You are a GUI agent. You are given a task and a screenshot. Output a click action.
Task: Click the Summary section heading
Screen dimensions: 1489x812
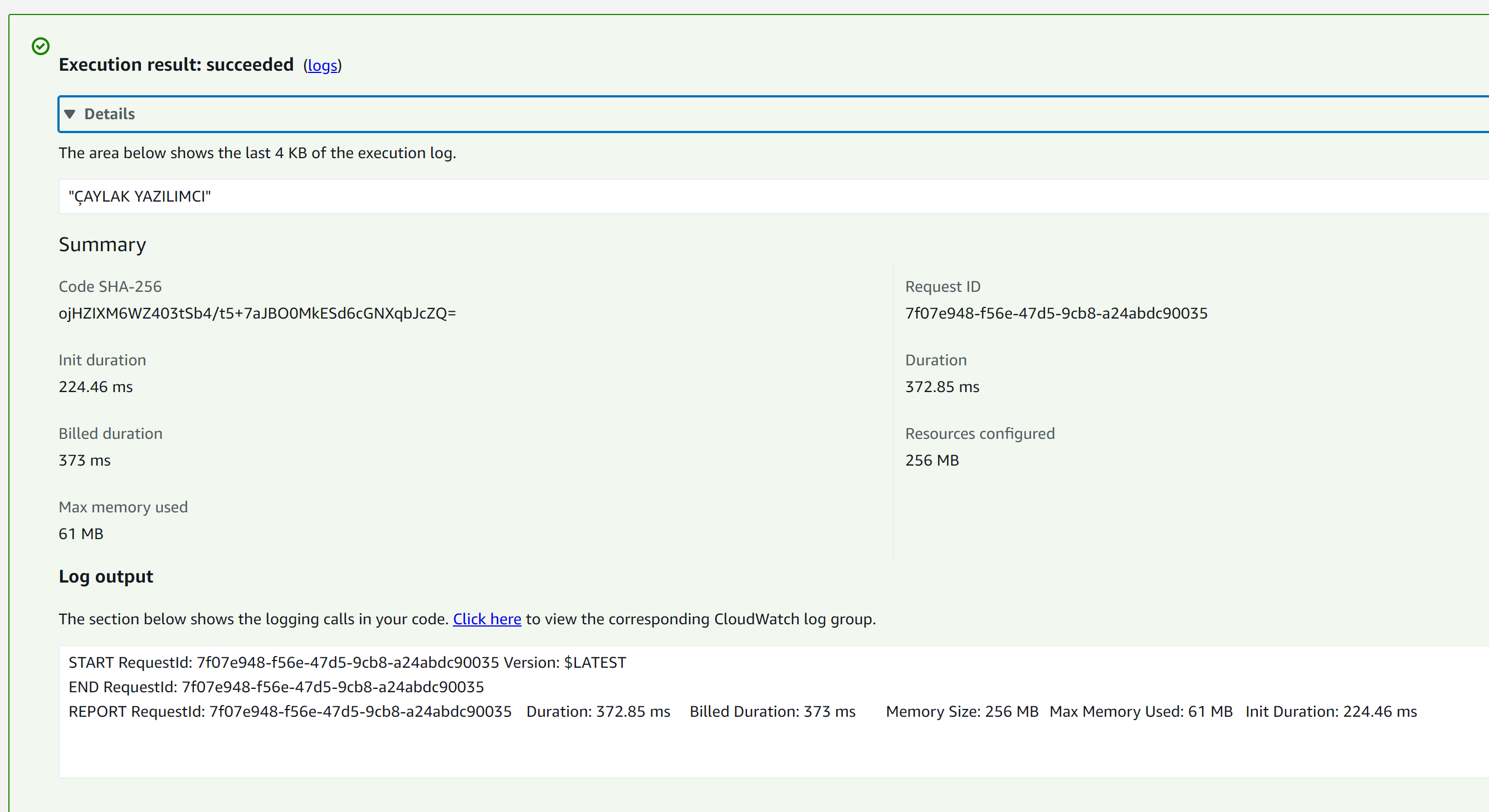click(102, 244)
